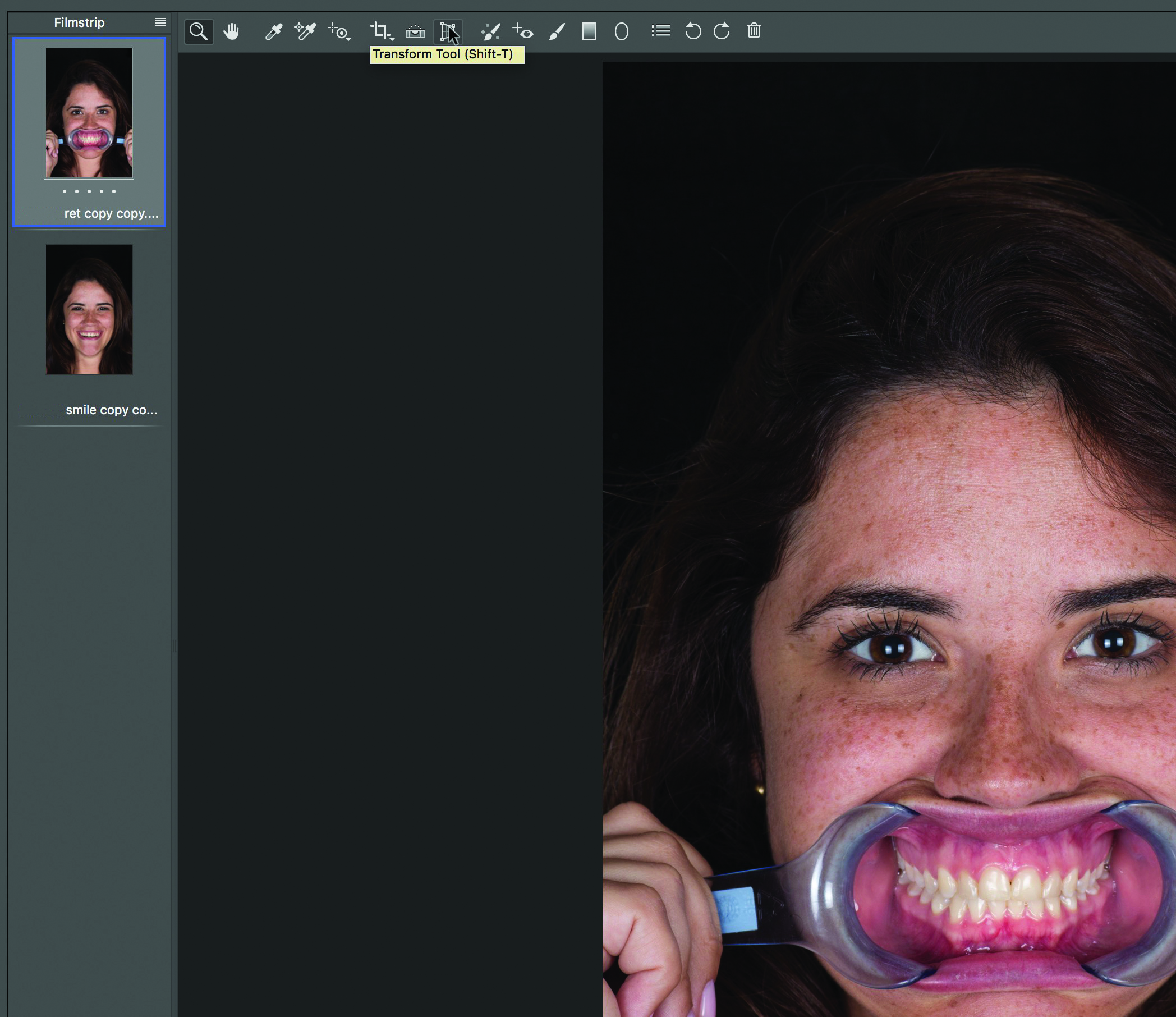The height and width of the screenshot is (1017, 1176).
Task: Rotate image 90 degrees clockwise
Action: [x=722, y=31]
